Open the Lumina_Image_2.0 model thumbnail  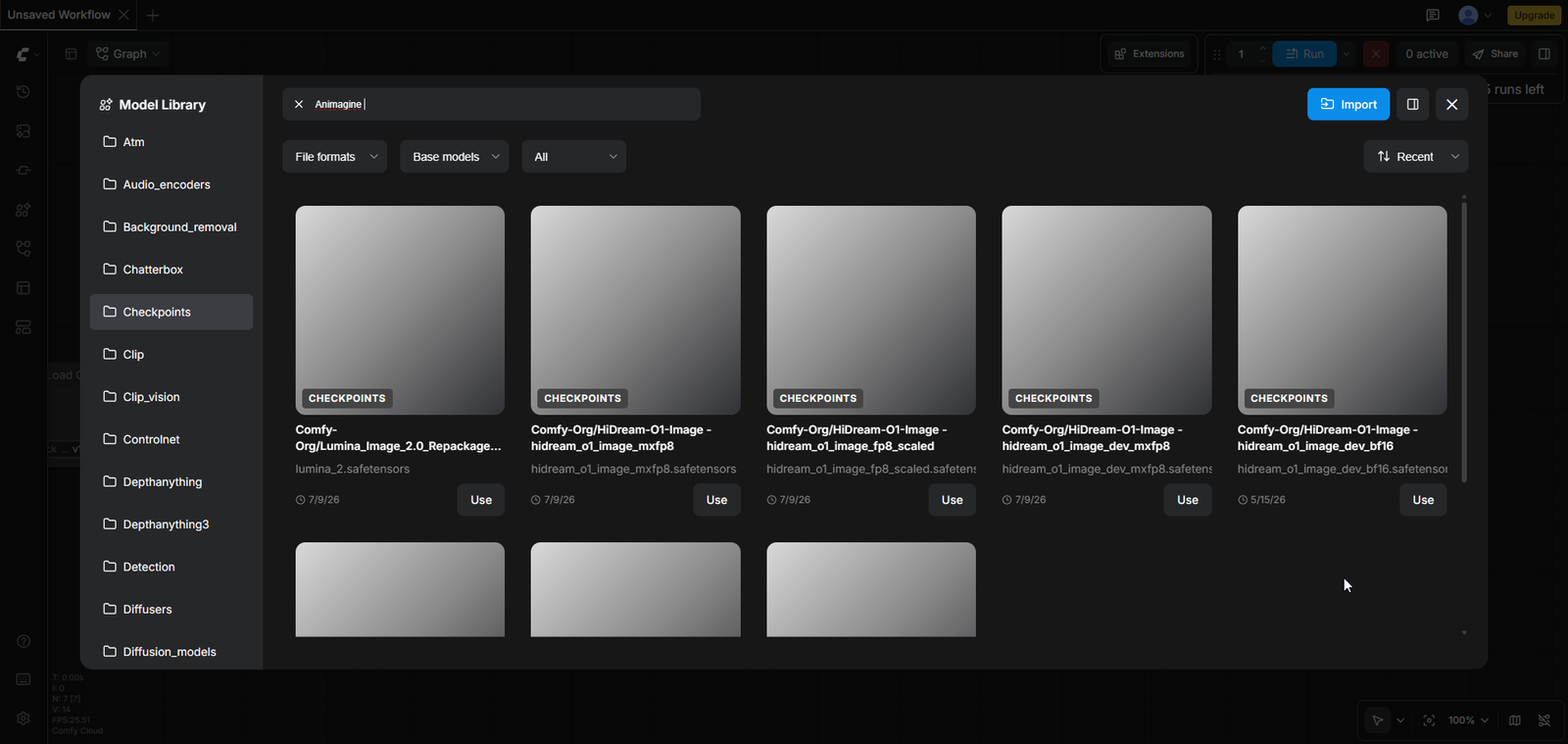pyautogui.click(x=400, y=310)
